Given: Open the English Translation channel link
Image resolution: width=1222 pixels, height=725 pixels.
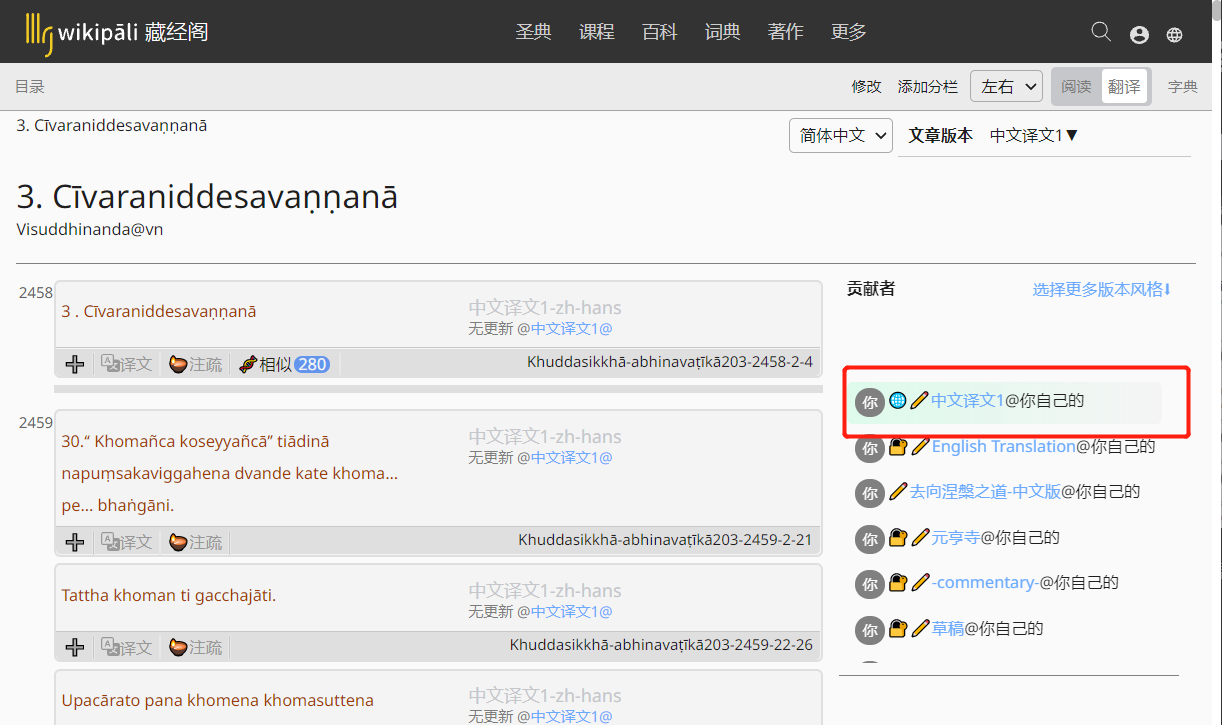Looking at the screenshot, I should (1003, 446).
